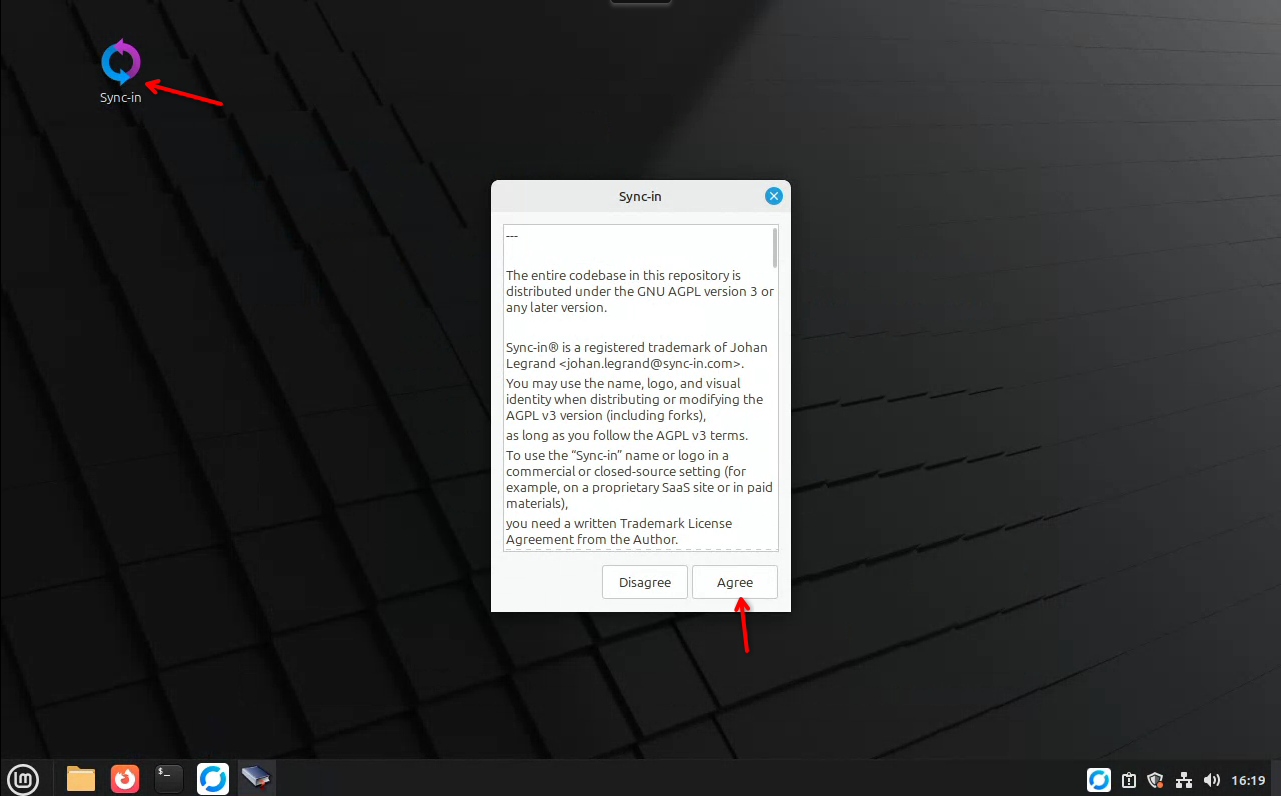This screenshot has width=1281, height=796.
Task: Click the Sync-in app icon in taskbar launchers
Action: pos(213,778)
